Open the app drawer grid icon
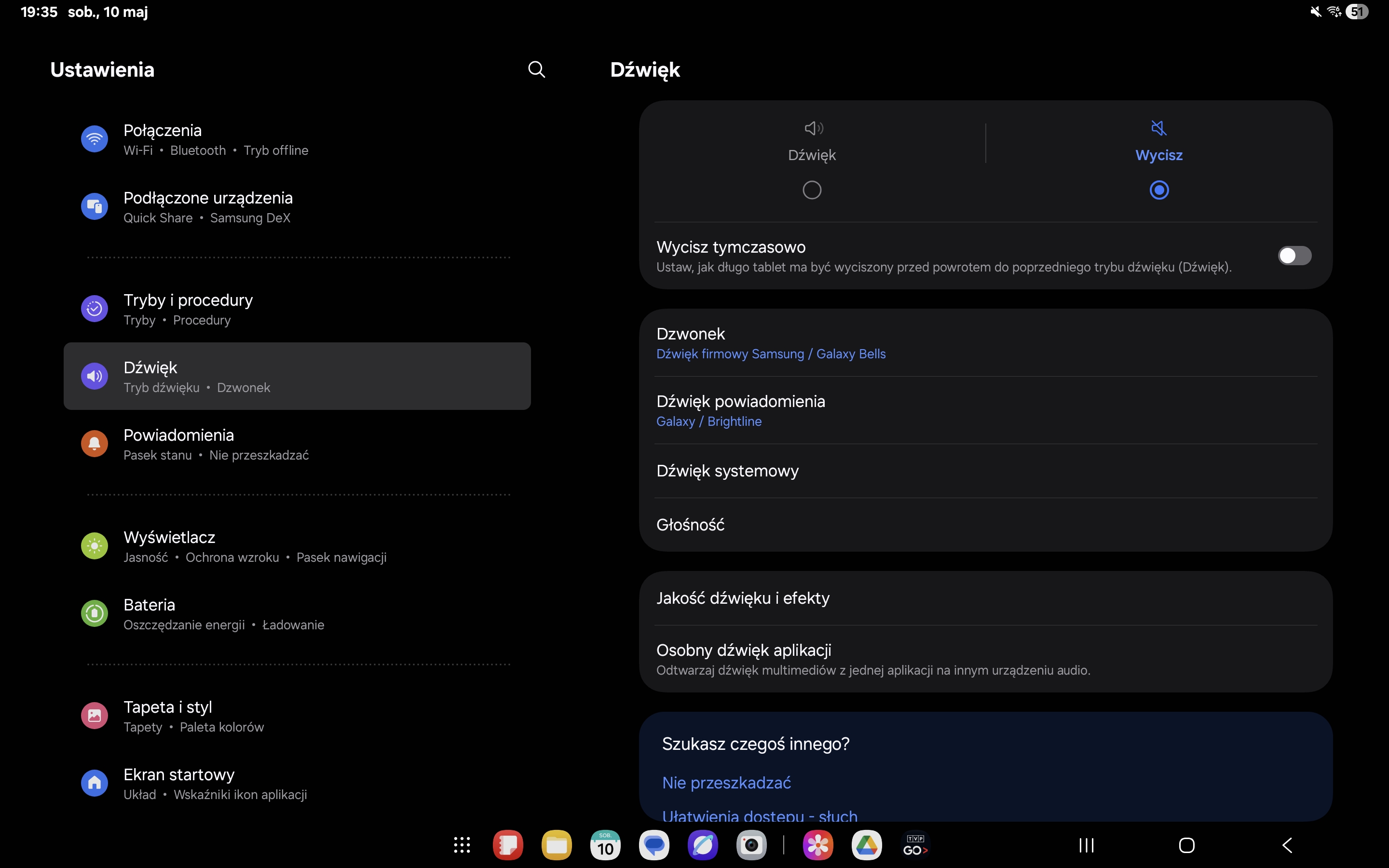The image size is (1389, 868). pos(462,845)
